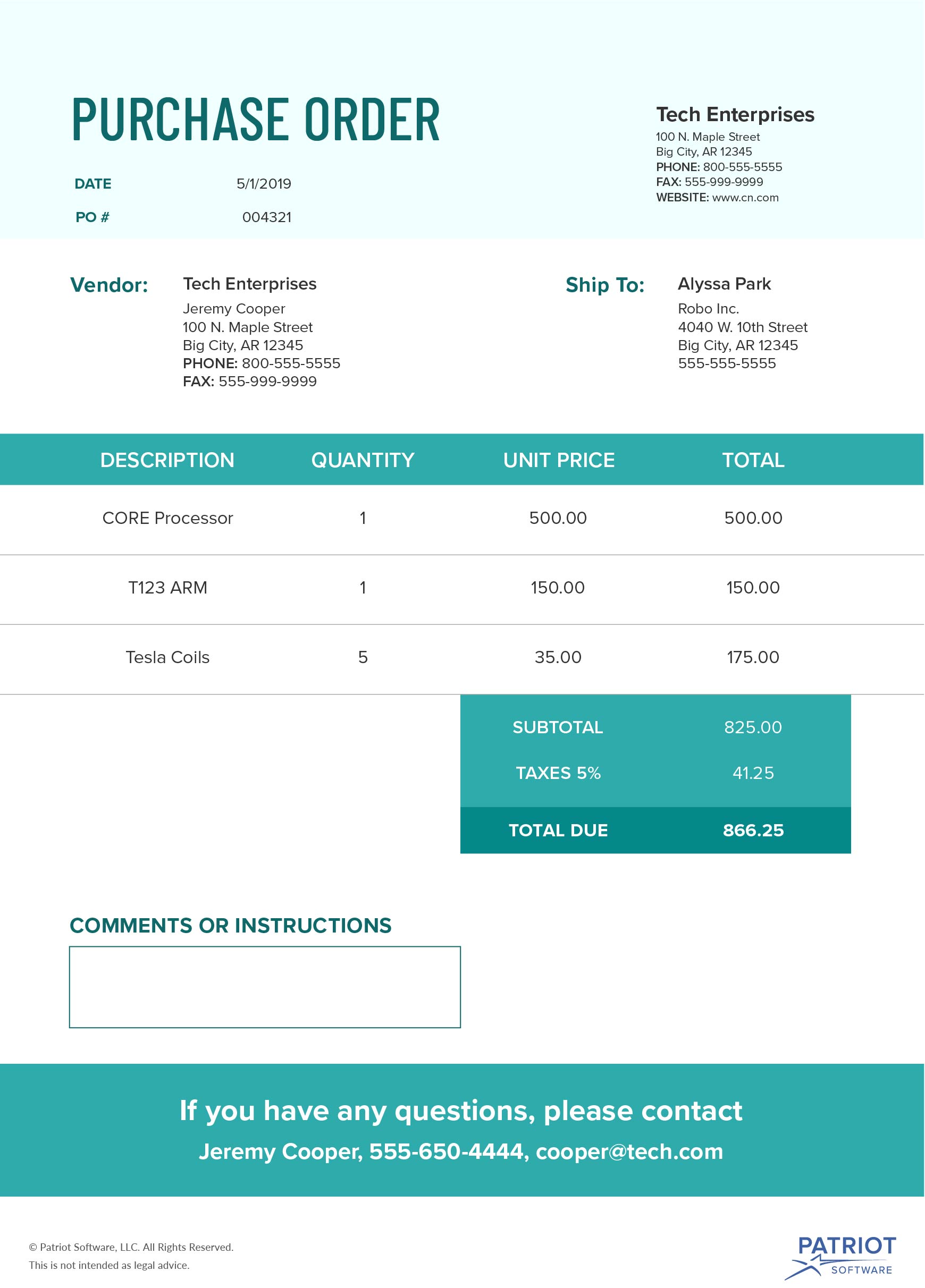925x1288 pixels.
Task: Click the Ship To name Alyssa Park
Action: pos(724,284)
